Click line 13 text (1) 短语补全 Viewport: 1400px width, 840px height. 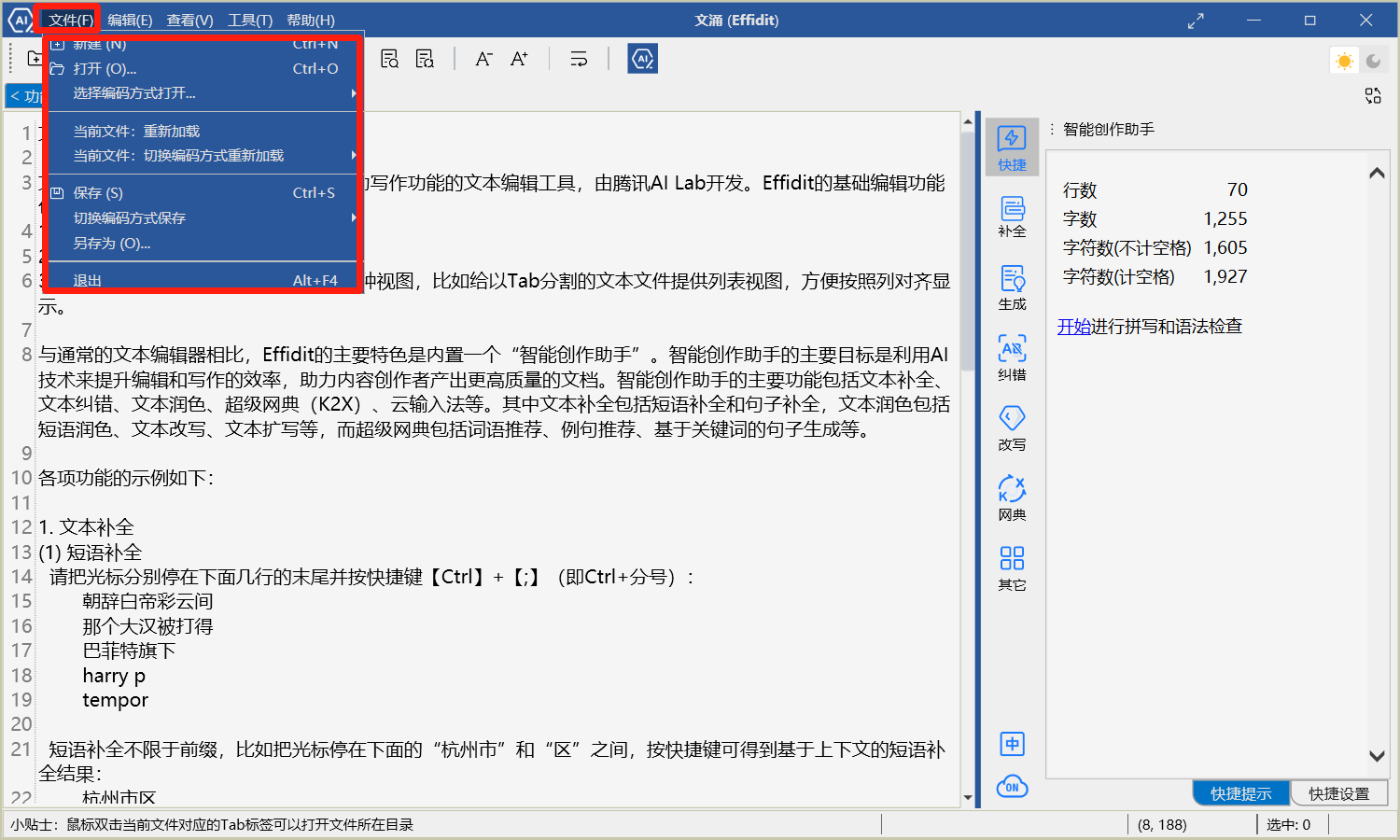[91, 553]
